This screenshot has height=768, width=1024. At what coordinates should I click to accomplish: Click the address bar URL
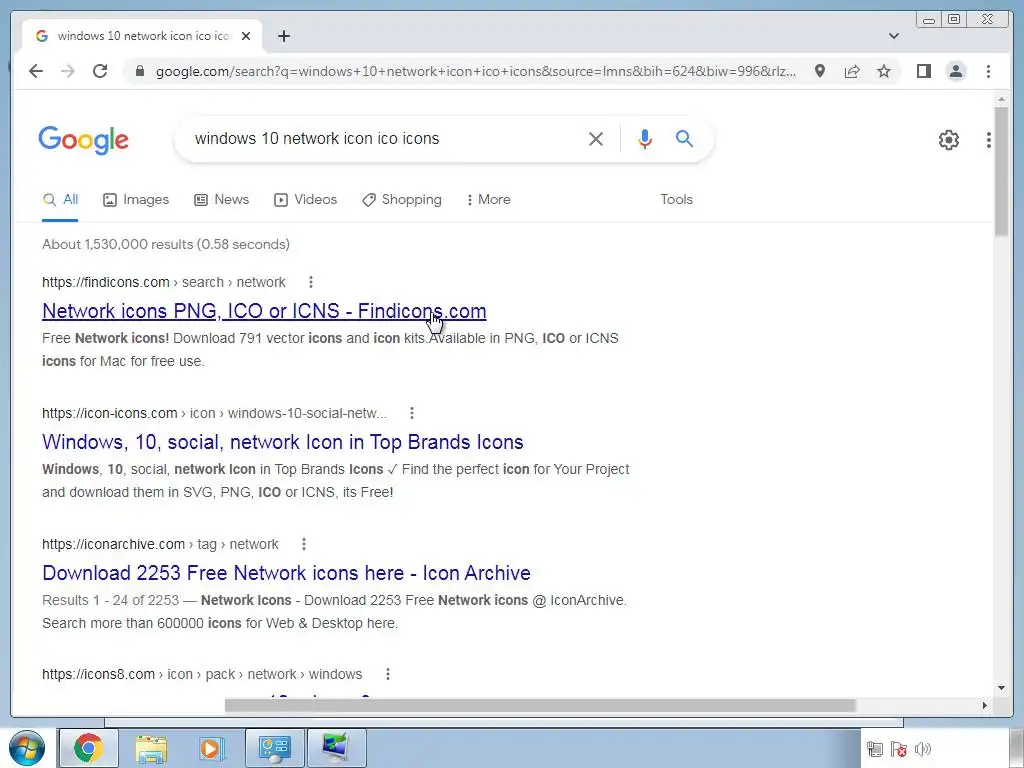tap(475, 71)
